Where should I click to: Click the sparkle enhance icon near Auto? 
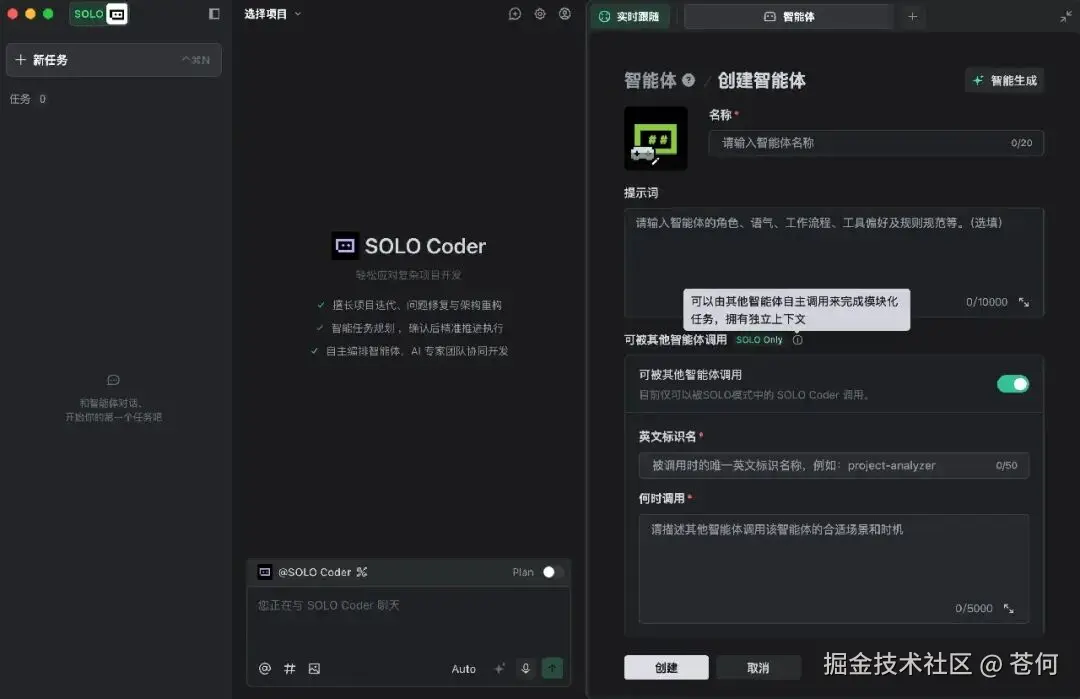click(499, 668)
